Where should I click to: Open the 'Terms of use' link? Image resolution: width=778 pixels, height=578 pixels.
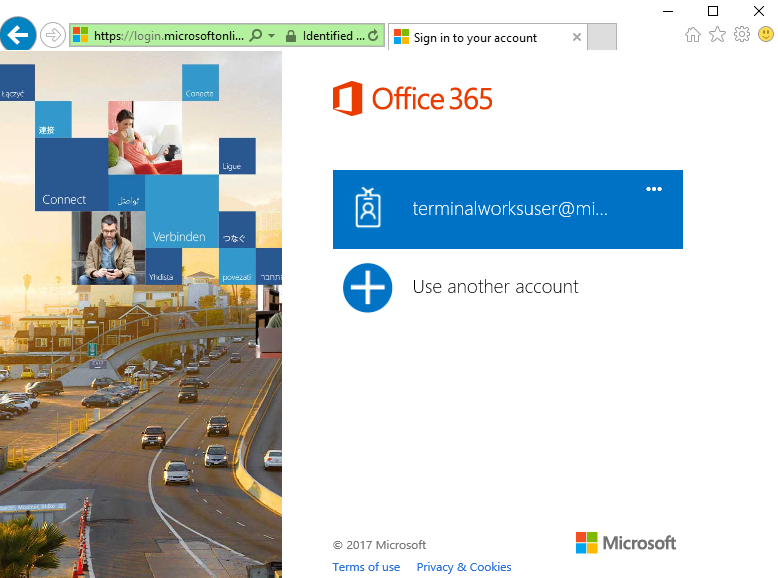(366, 567)
